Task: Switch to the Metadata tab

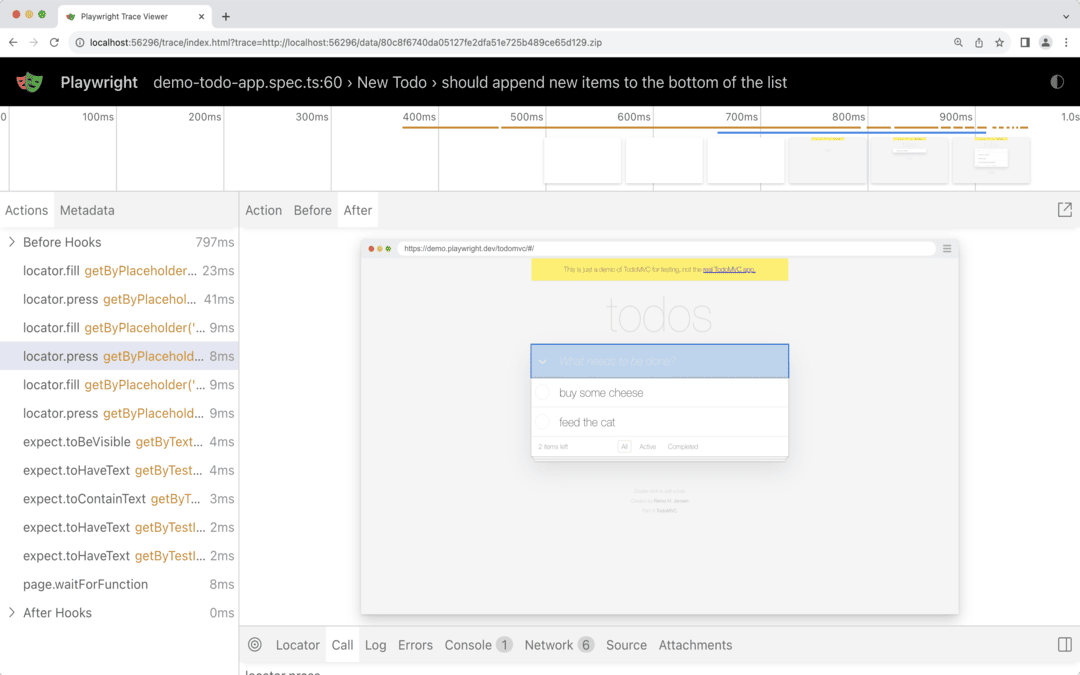Action: tap(87, 210)
